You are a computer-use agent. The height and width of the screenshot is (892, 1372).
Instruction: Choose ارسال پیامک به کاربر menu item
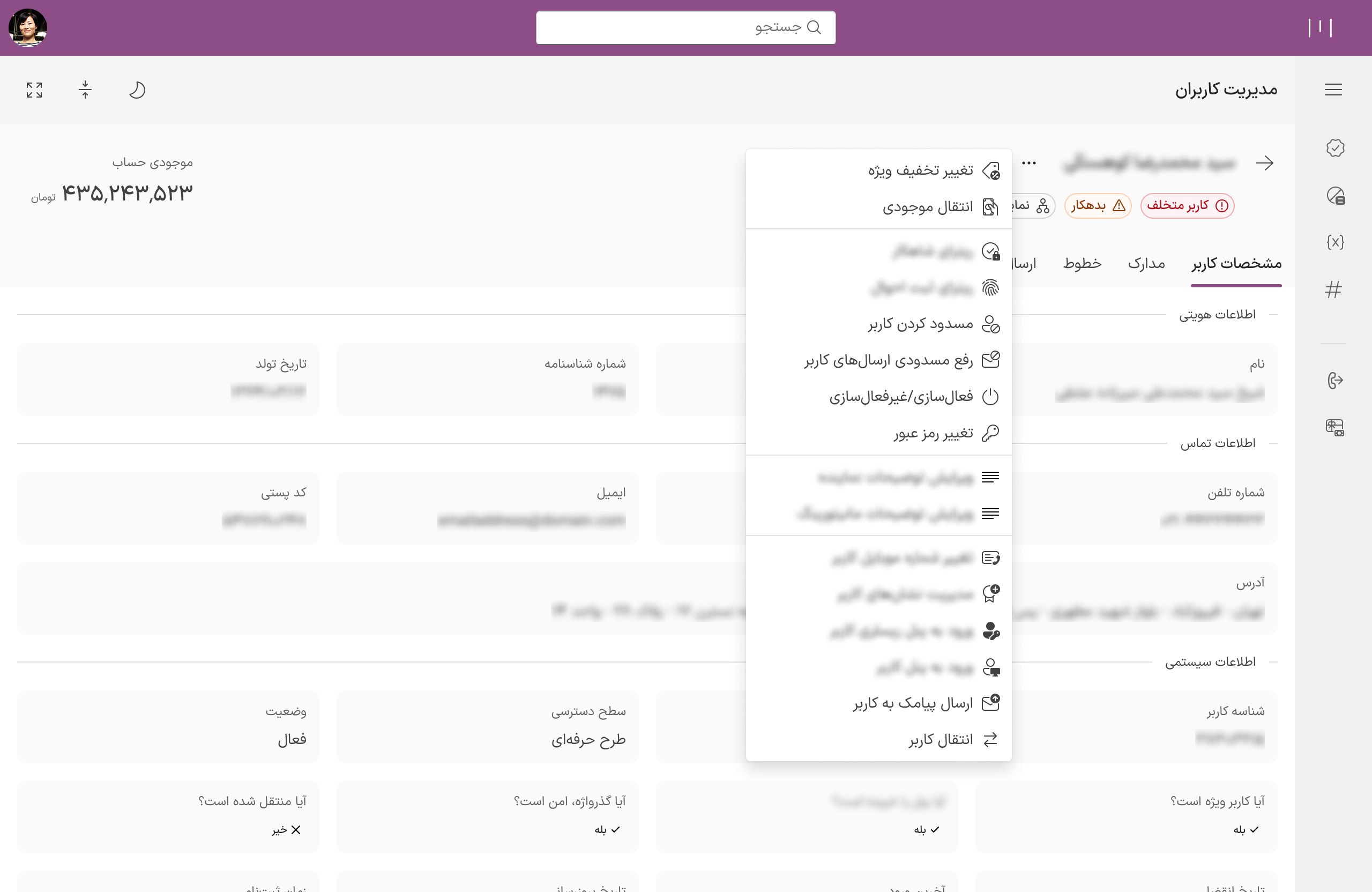click(878, 703)
